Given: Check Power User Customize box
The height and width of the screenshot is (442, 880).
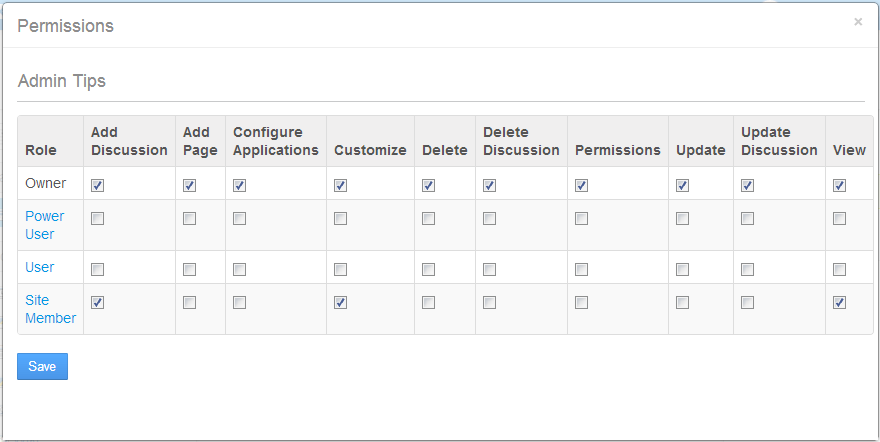Looking at the screenshot, I should click(340, 219).
